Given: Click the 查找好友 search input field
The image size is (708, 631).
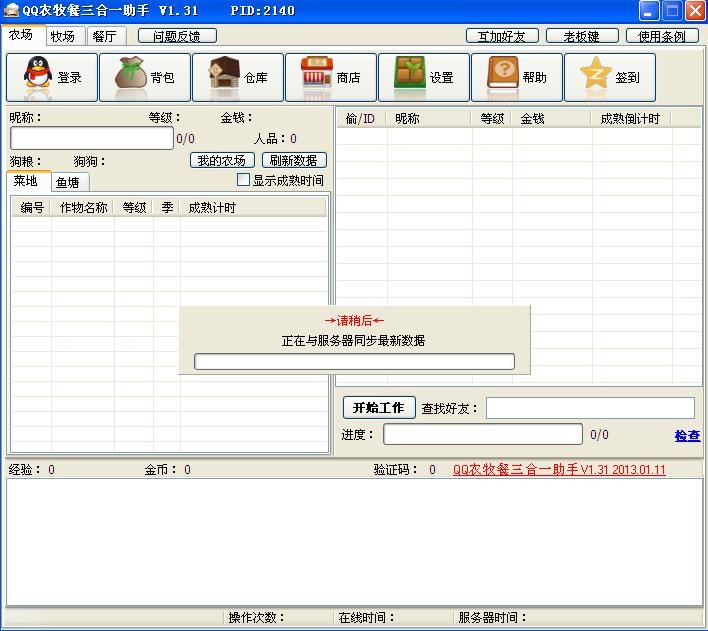Looking at the screenshot, I should tap(590, 408).
